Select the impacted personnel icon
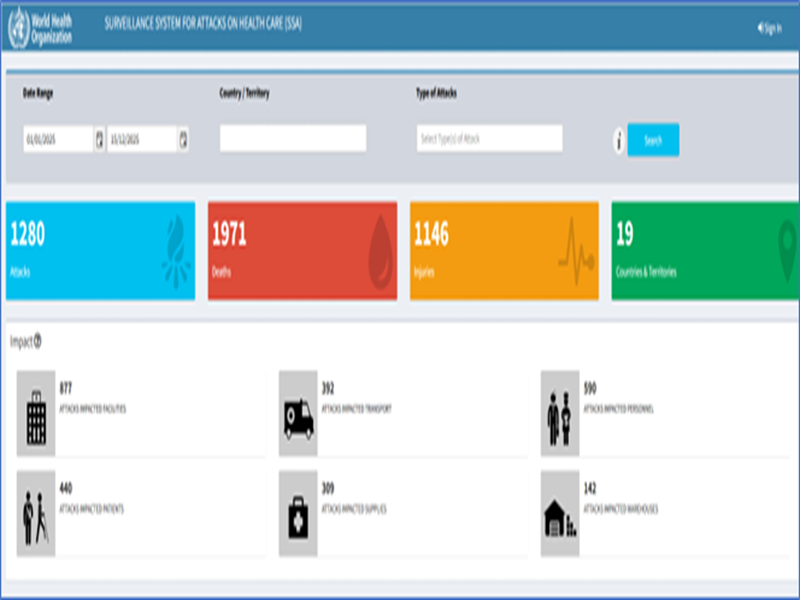The image size is (800, 600). (x=560, y=414)
